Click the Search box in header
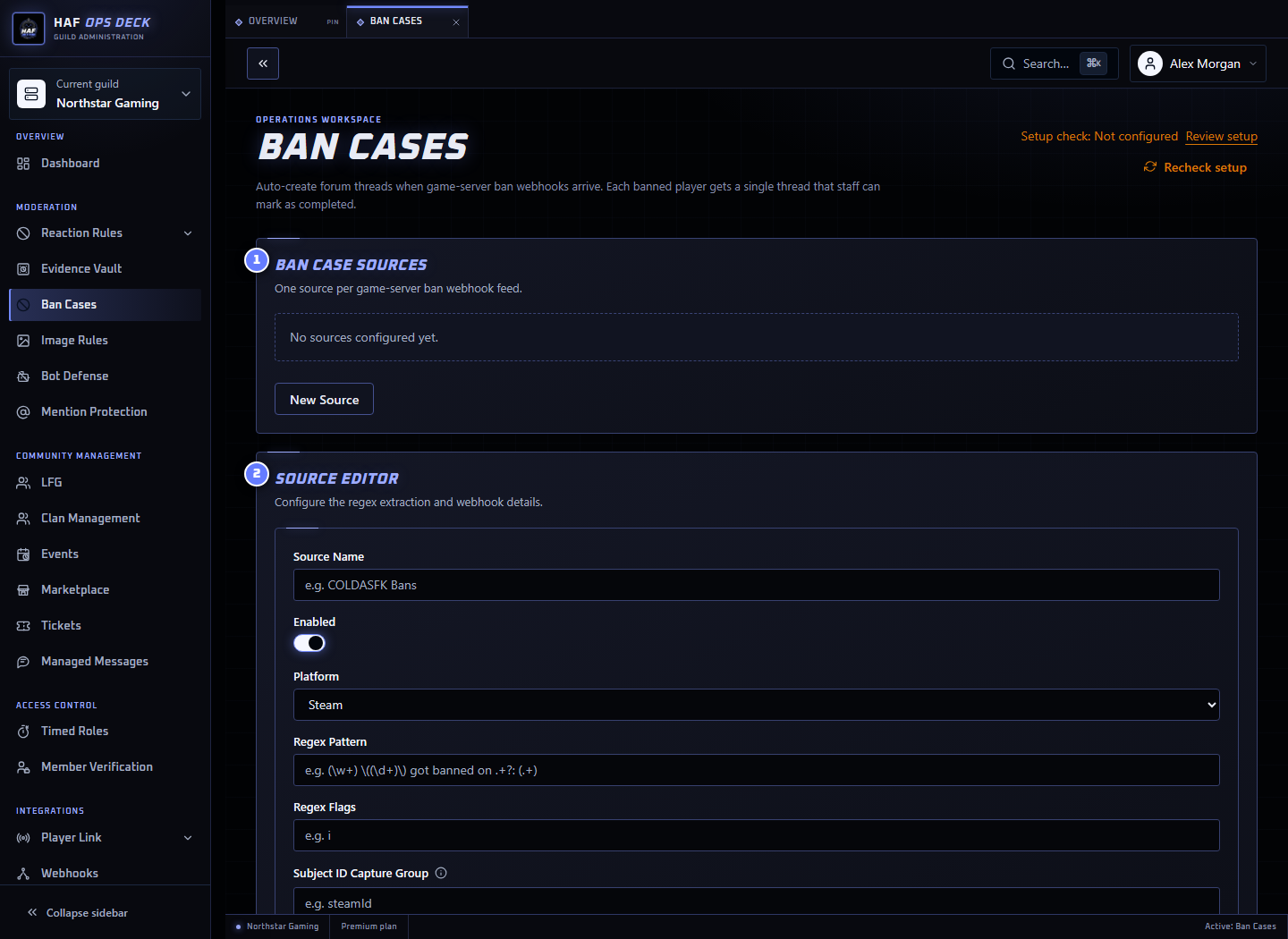Viewport: 1288px width, 939px height. (x=1055, y=63)
